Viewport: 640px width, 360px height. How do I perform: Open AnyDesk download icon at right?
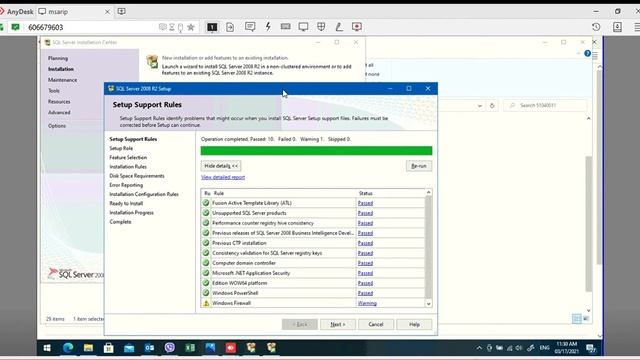pyautogui.click(x=617, y=27)
